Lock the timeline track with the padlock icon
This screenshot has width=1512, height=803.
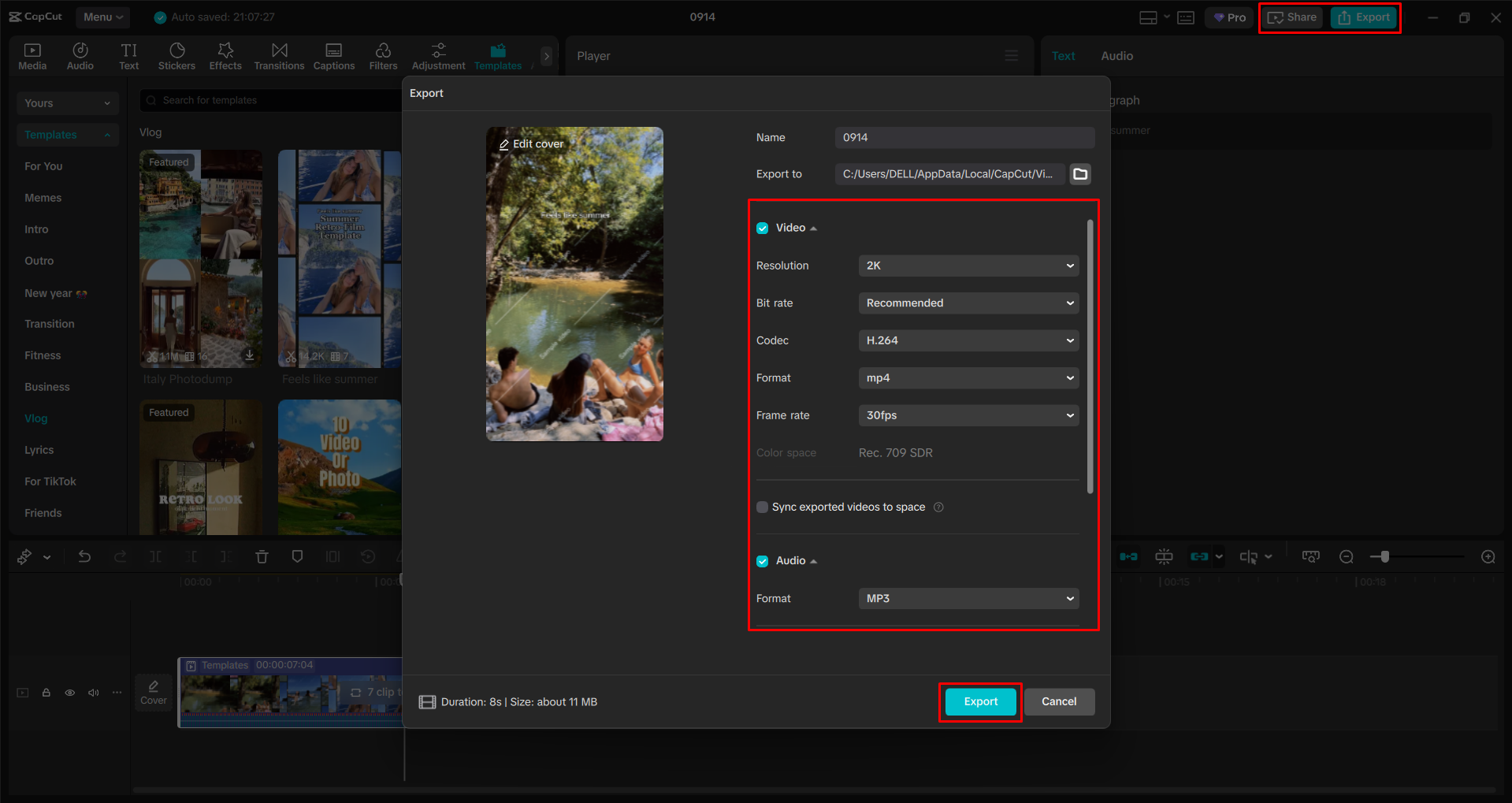[x=46, y=692]
